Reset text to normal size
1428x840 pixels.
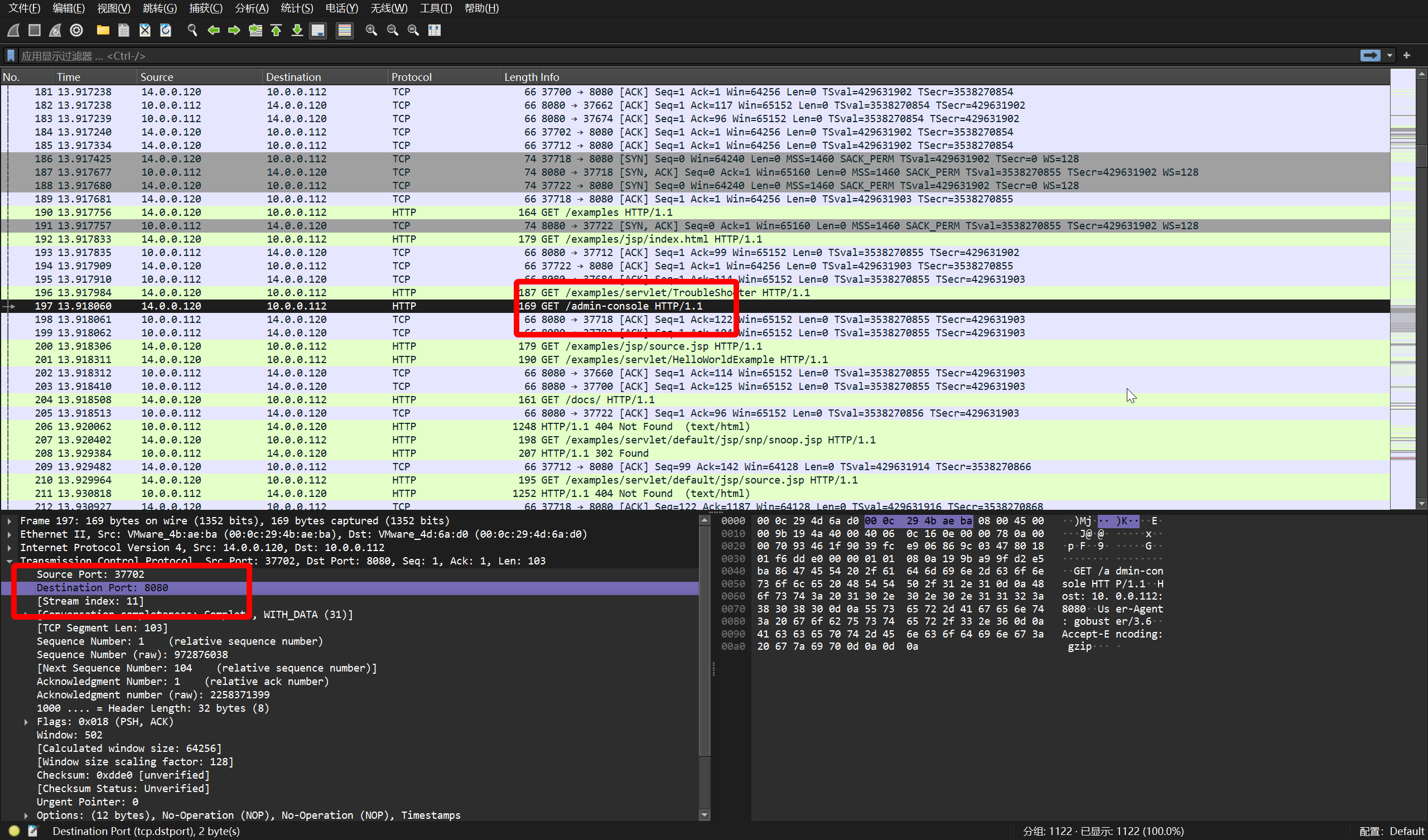coord(413,30)
